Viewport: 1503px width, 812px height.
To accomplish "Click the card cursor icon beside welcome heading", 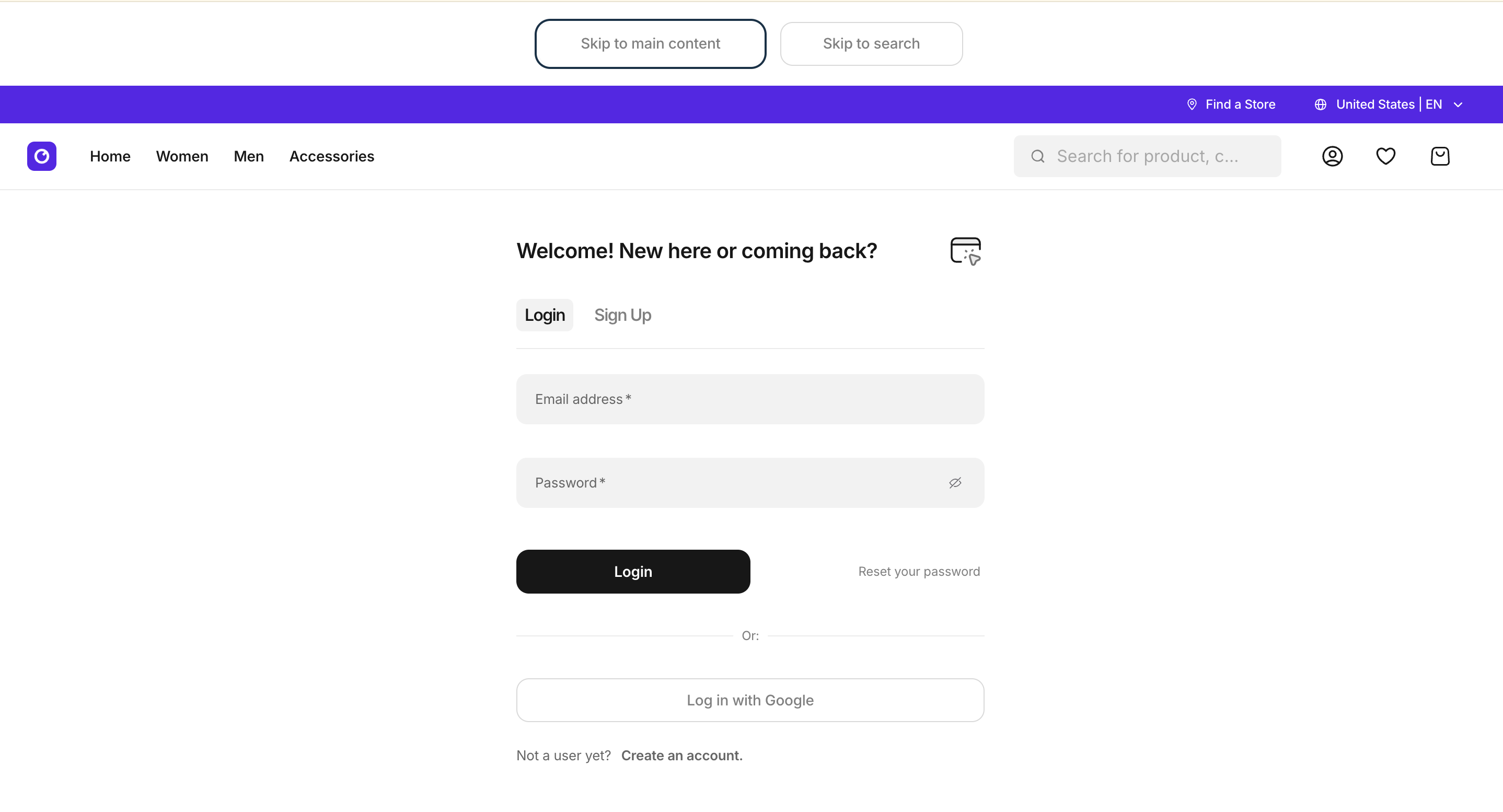I will point(966,251).
